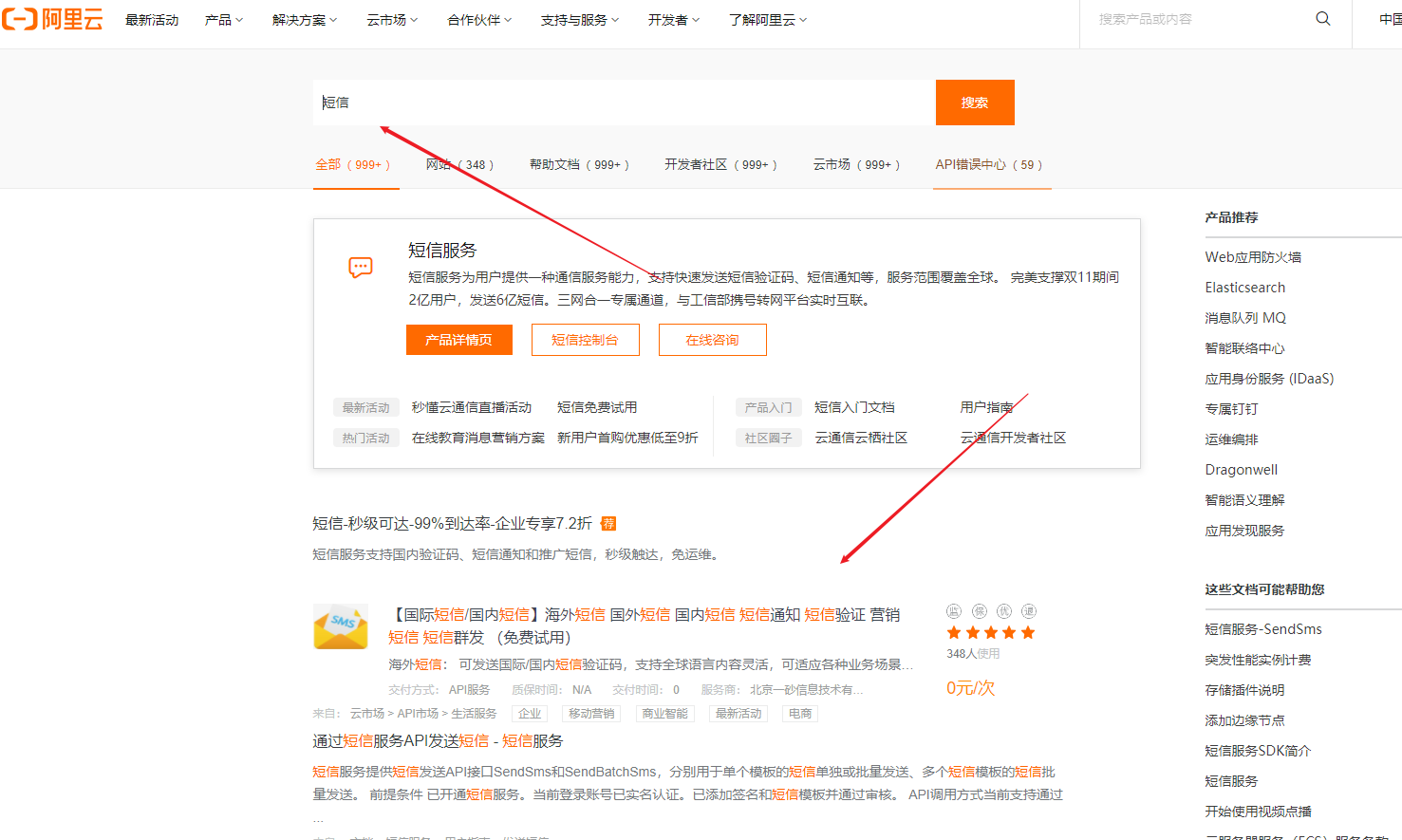Image resolution: width=1402 pixels, height=840 pixels.
Task: Click the five-star rating for the SMS product
Action: (991, 632)
